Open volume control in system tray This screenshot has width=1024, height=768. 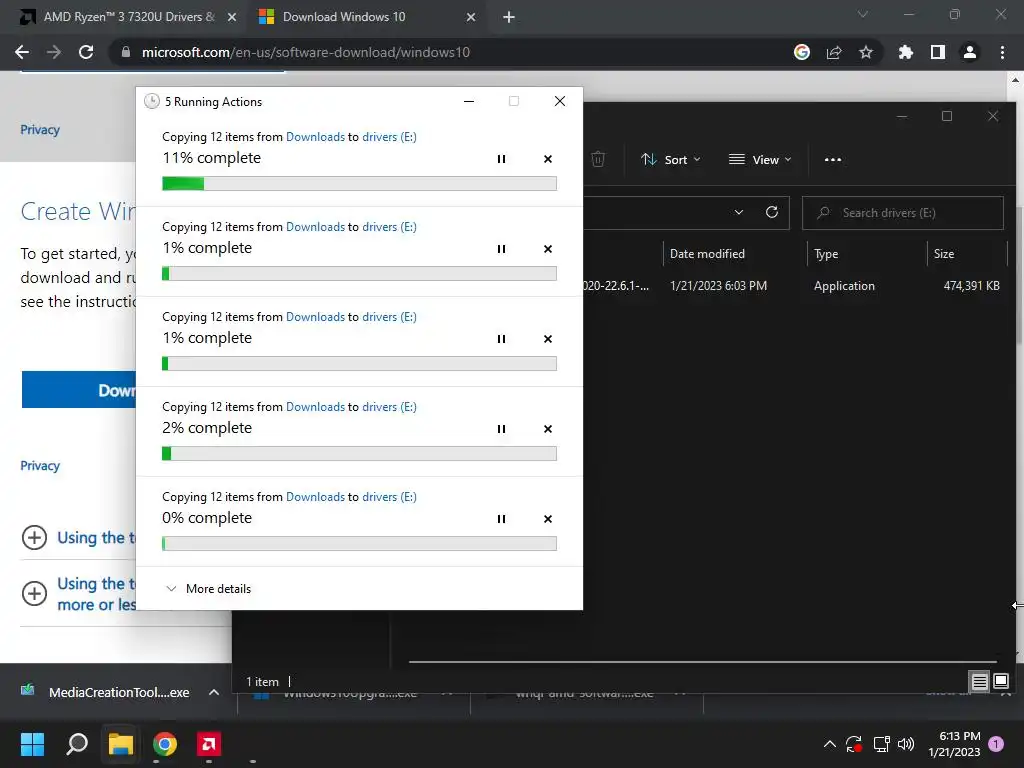[906, 744]
